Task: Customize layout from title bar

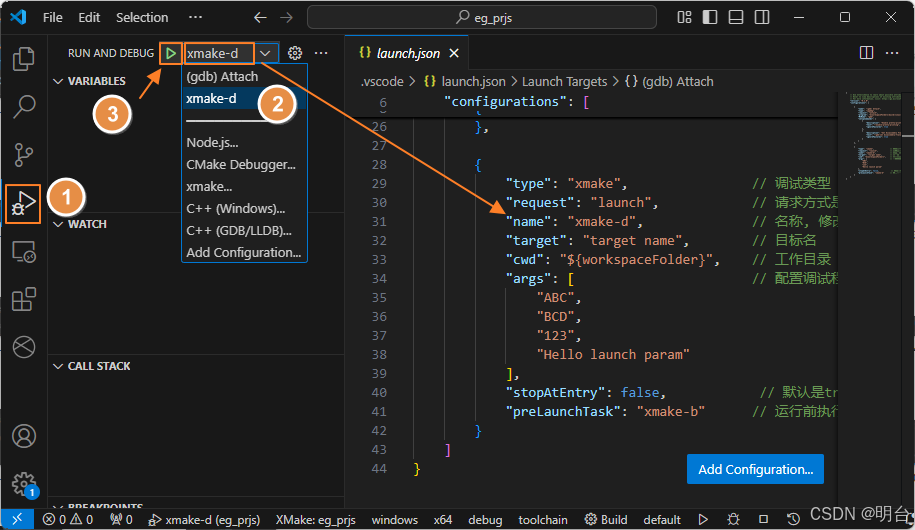Action: (684, 18)
